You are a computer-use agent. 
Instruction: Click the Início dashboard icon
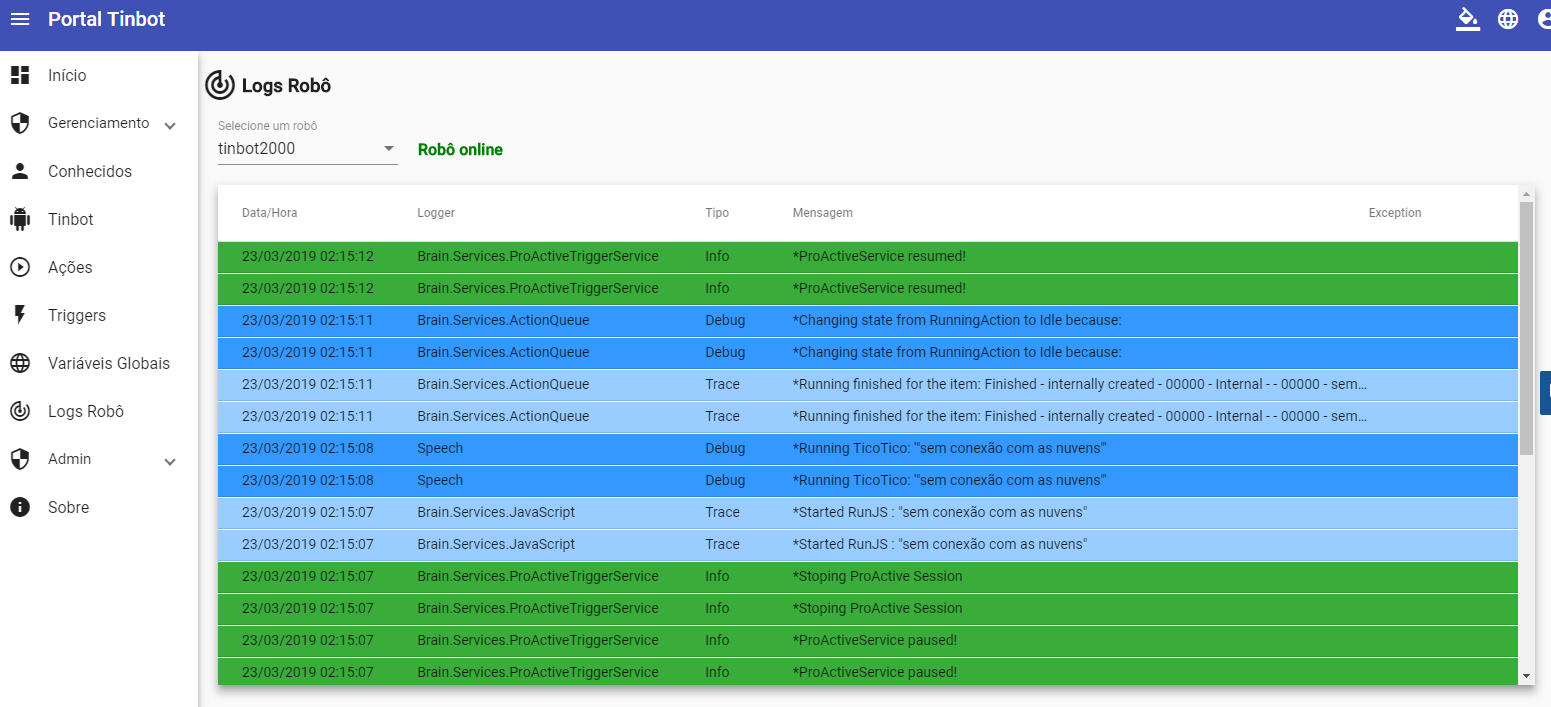20,75
